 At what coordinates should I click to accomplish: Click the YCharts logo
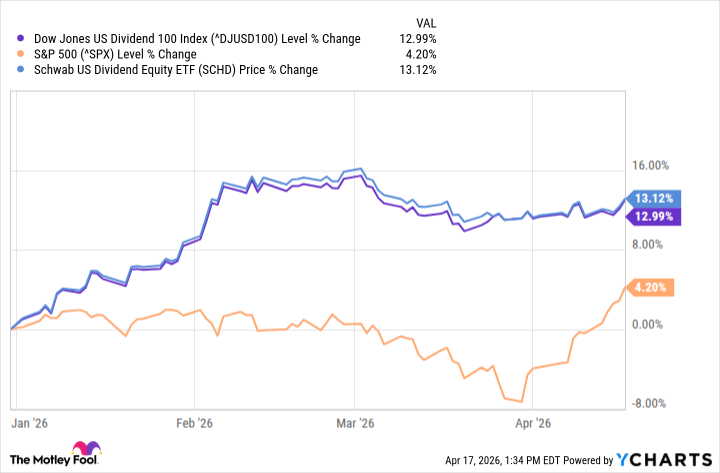666,458
